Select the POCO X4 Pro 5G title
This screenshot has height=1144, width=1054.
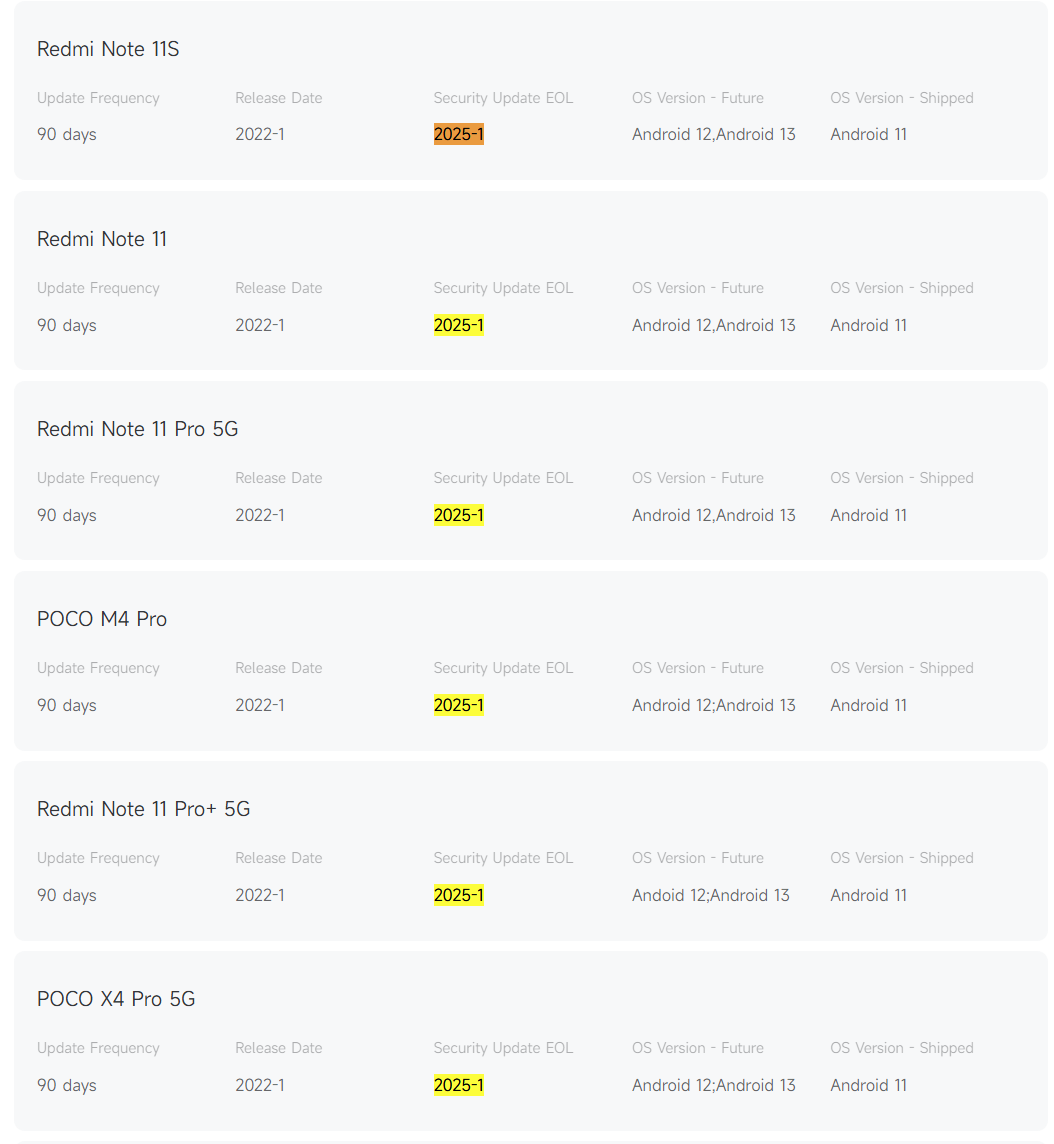116,999
